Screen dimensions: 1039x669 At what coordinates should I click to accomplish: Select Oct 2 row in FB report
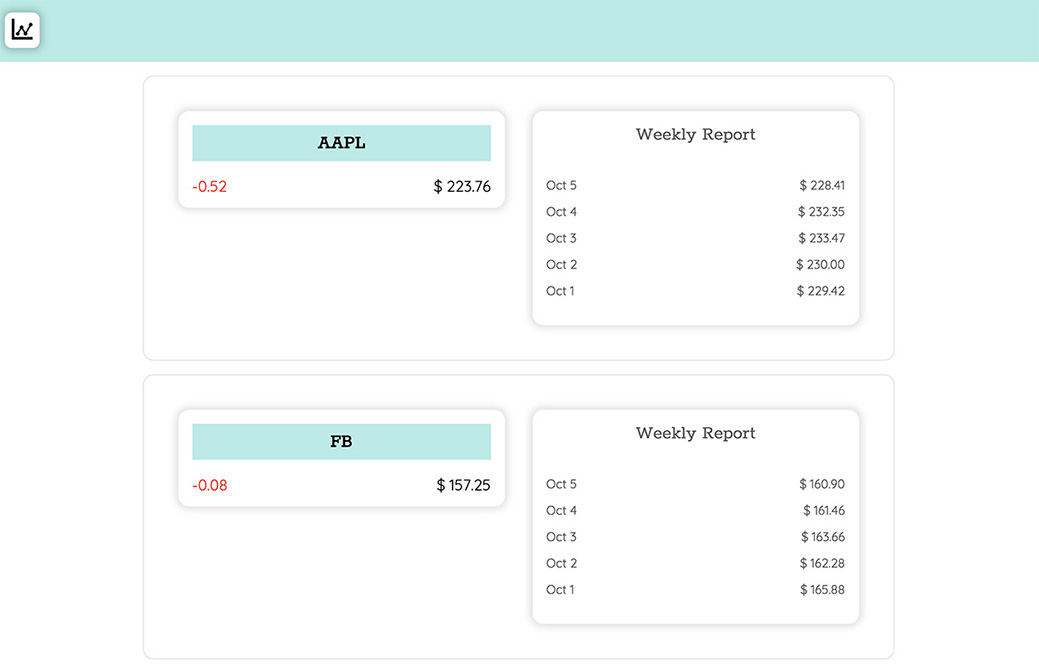pyautogui.click(x=695, y=564)
